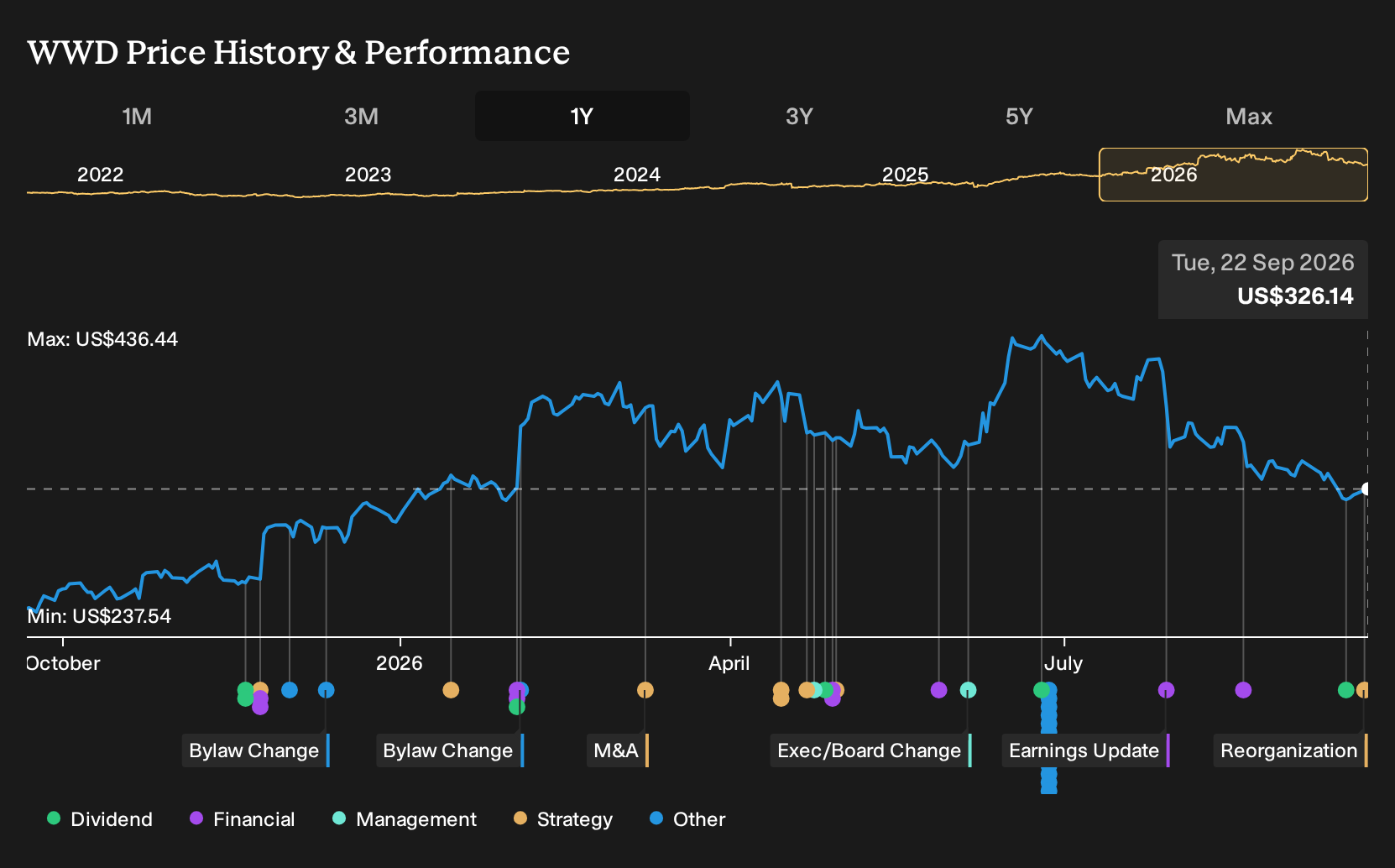
Task: Click the purple Financial dot in June
Action: coord(938,690)
